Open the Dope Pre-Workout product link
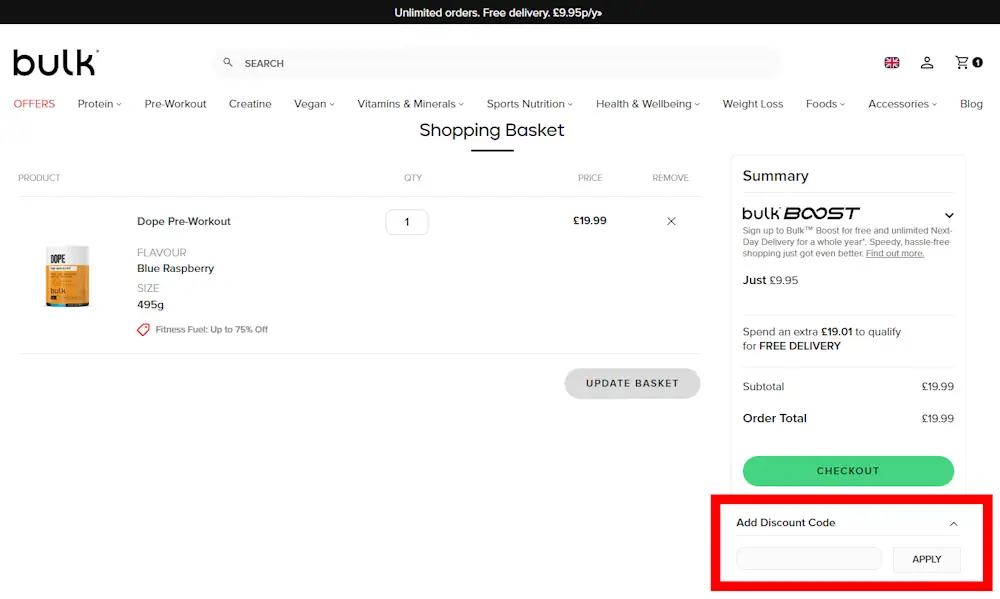 [184, 221]
